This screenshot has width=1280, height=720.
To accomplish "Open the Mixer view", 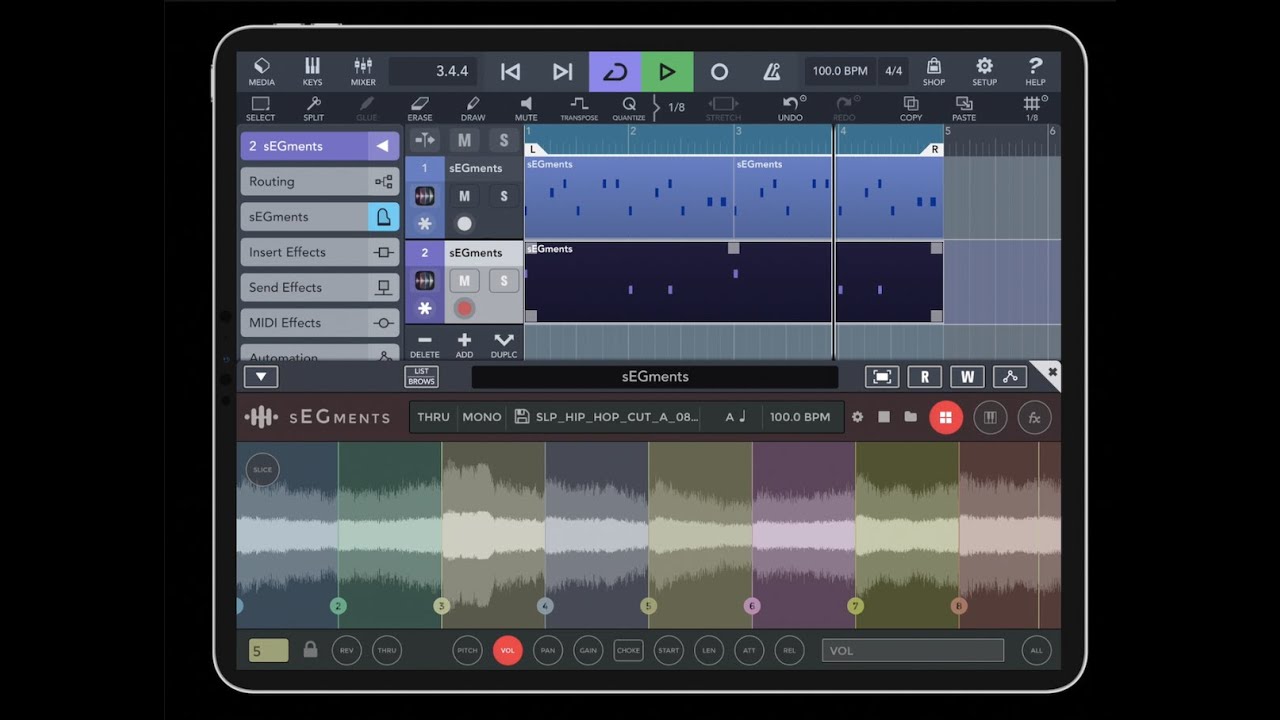I will 363,71.
